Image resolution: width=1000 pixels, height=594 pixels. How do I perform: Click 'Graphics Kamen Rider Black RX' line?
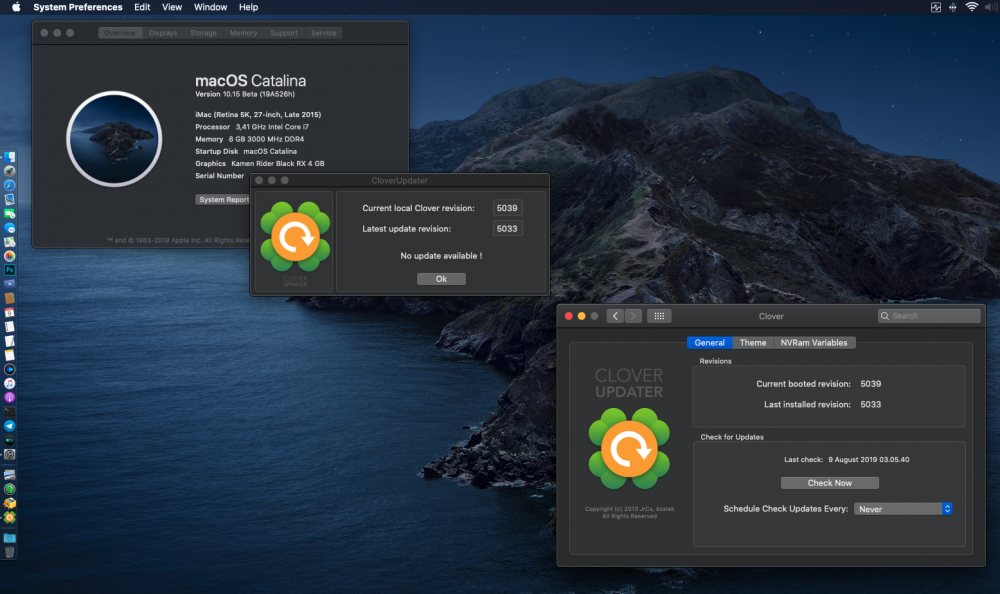pyautogui.click(x=260, y=163)
